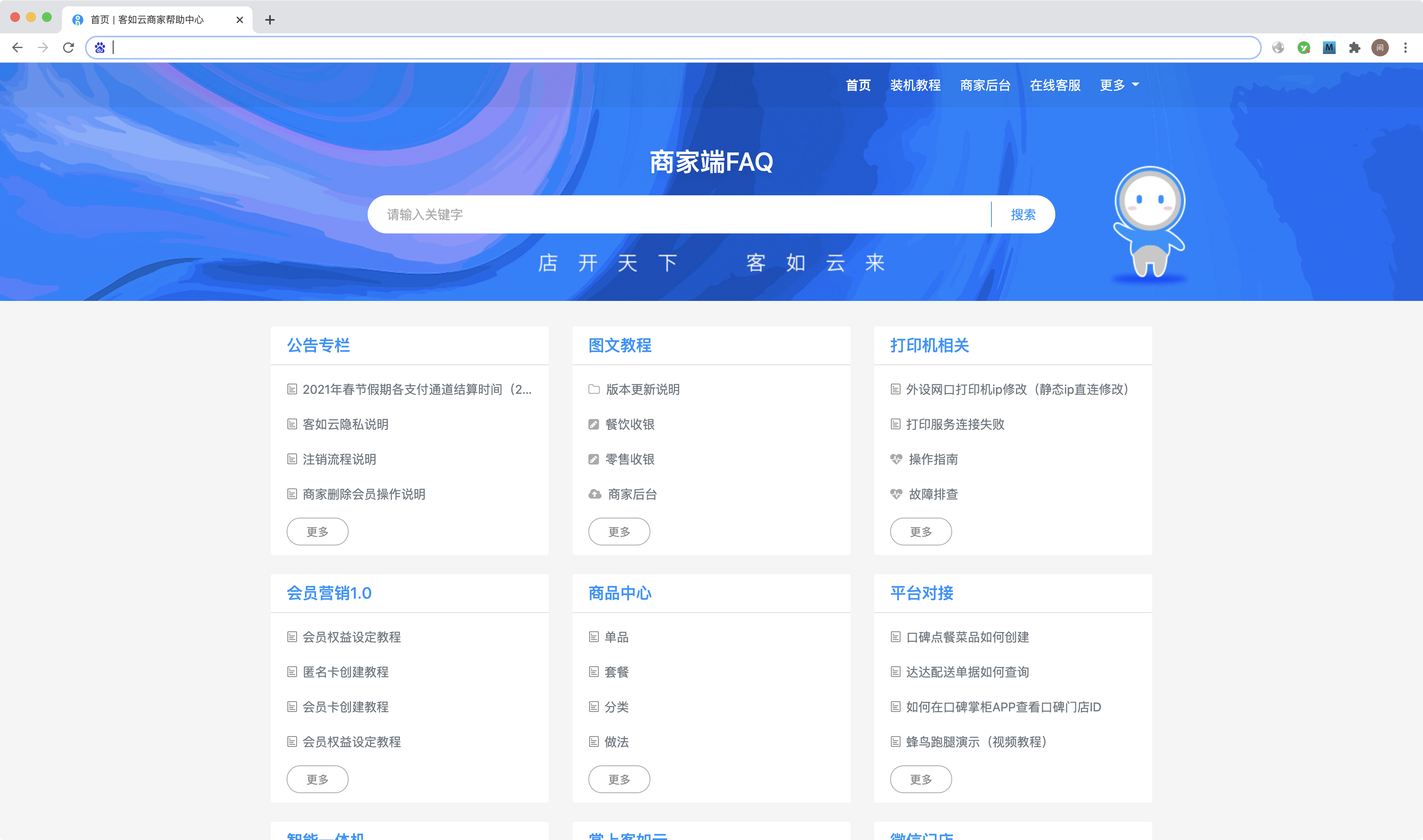Go to 首页 in top navigation

(858, 85)
